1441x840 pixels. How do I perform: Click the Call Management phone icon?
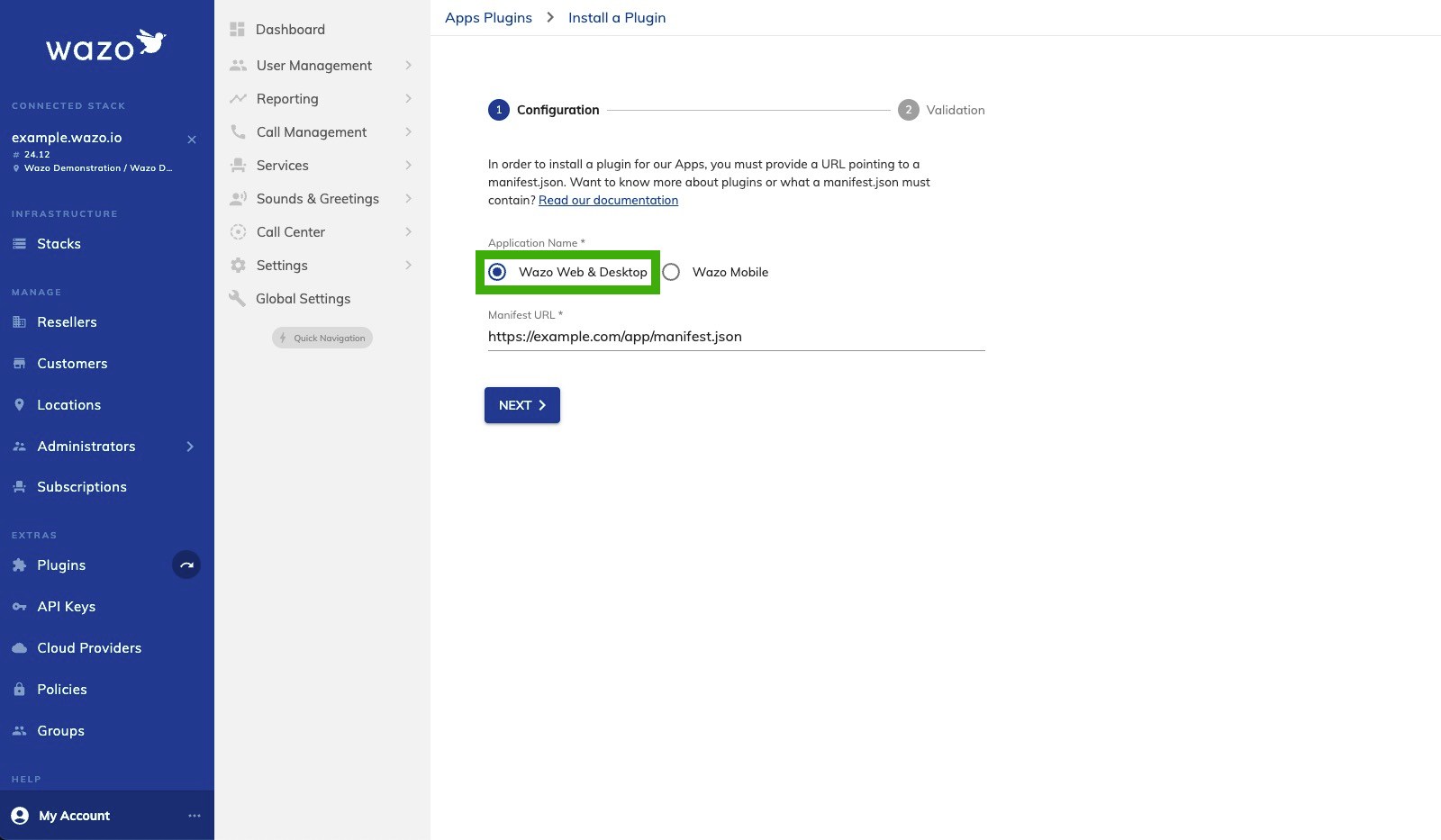tap(238, 132)
